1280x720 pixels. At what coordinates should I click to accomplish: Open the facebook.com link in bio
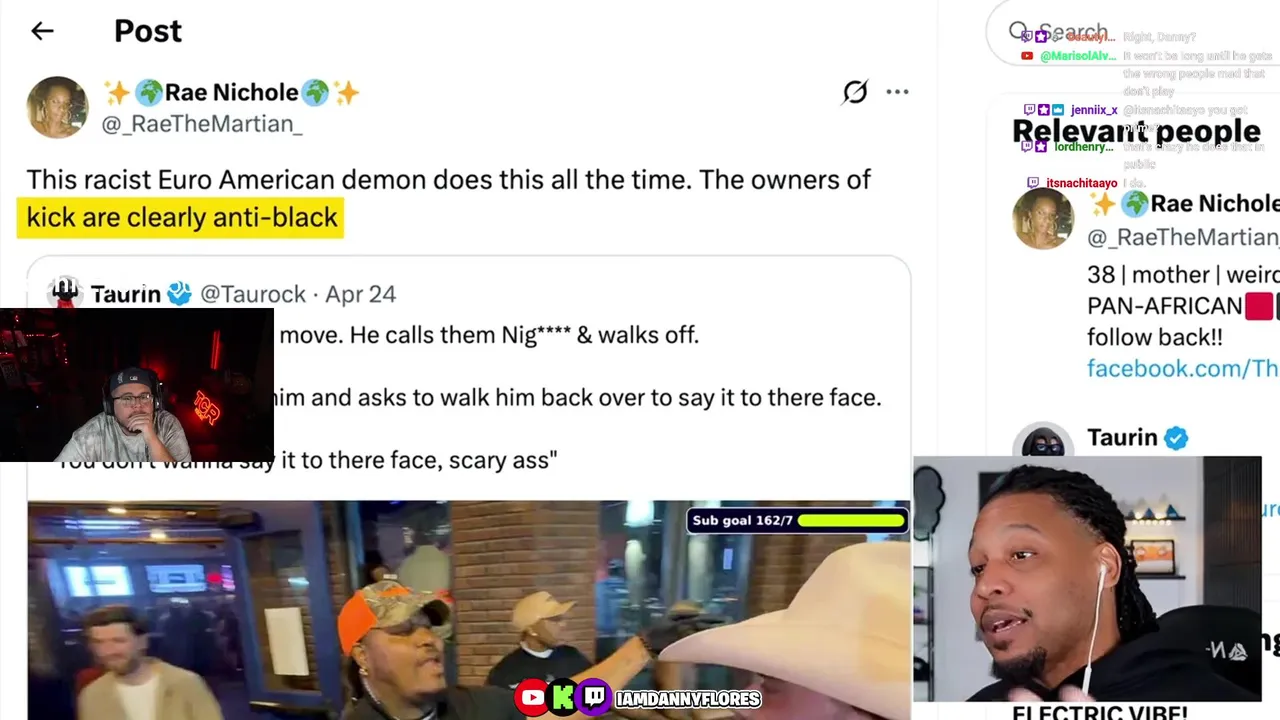click(x=1183, y=369)
